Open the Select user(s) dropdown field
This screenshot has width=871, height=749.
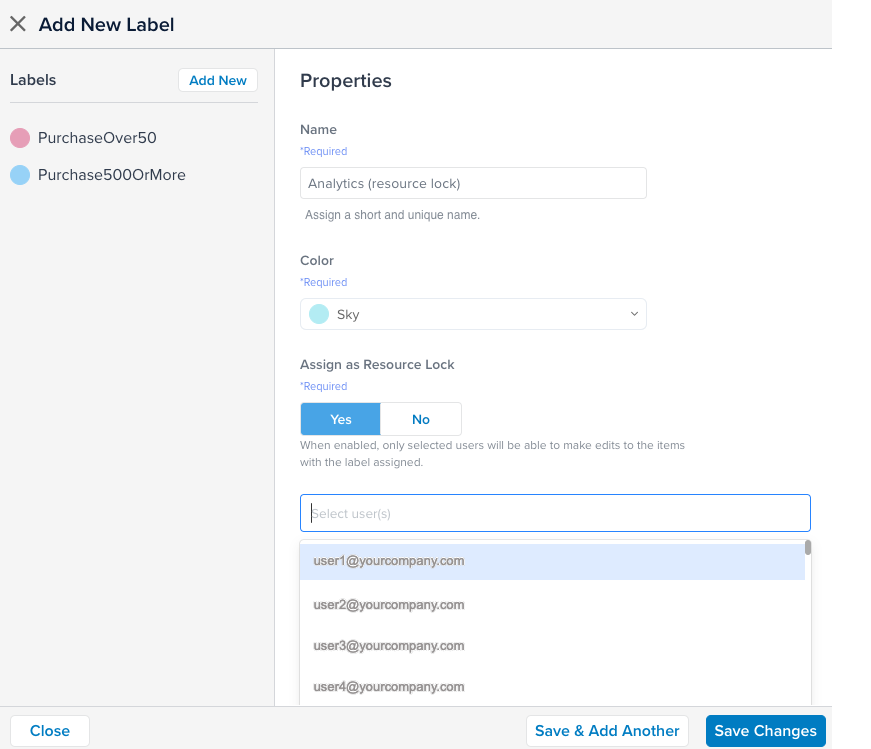click(x=555, y=513)
